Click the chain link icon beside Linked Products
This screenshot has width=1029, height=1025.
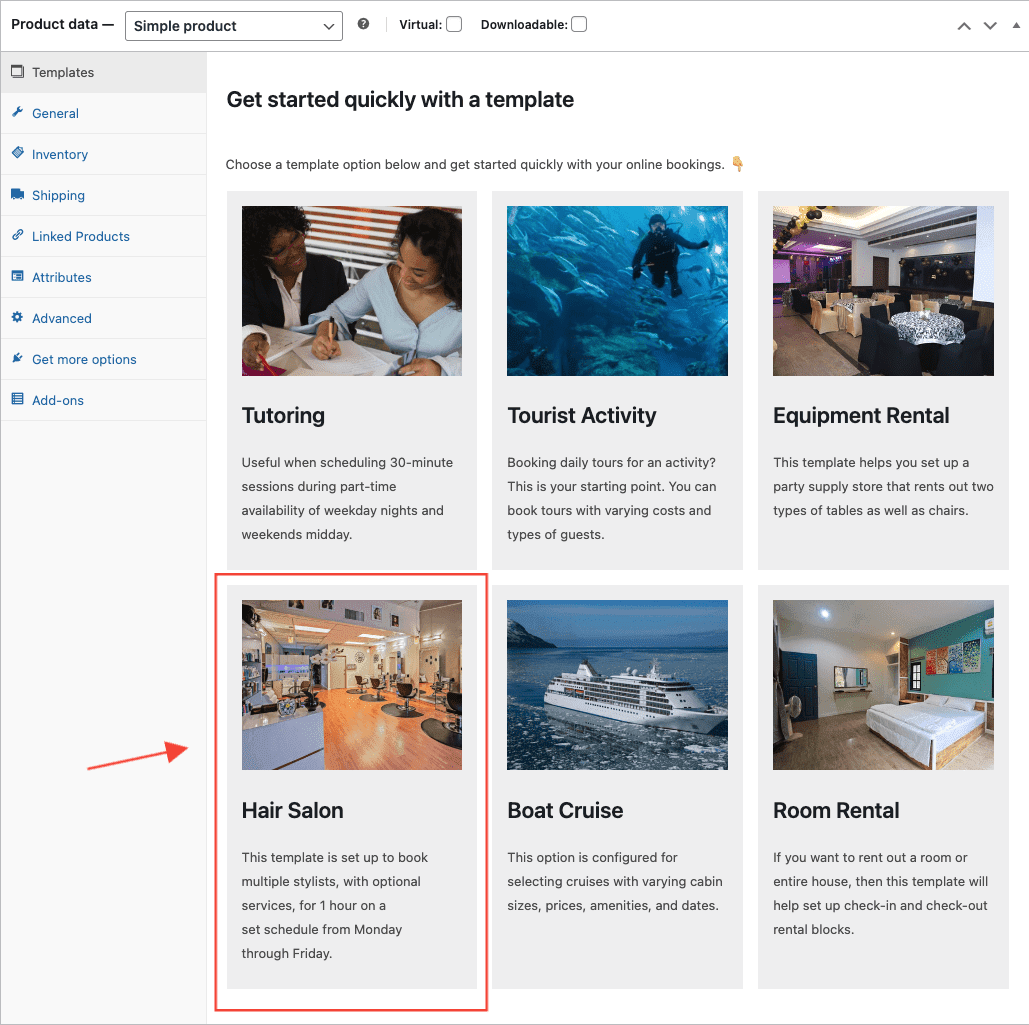click(18, 235)
